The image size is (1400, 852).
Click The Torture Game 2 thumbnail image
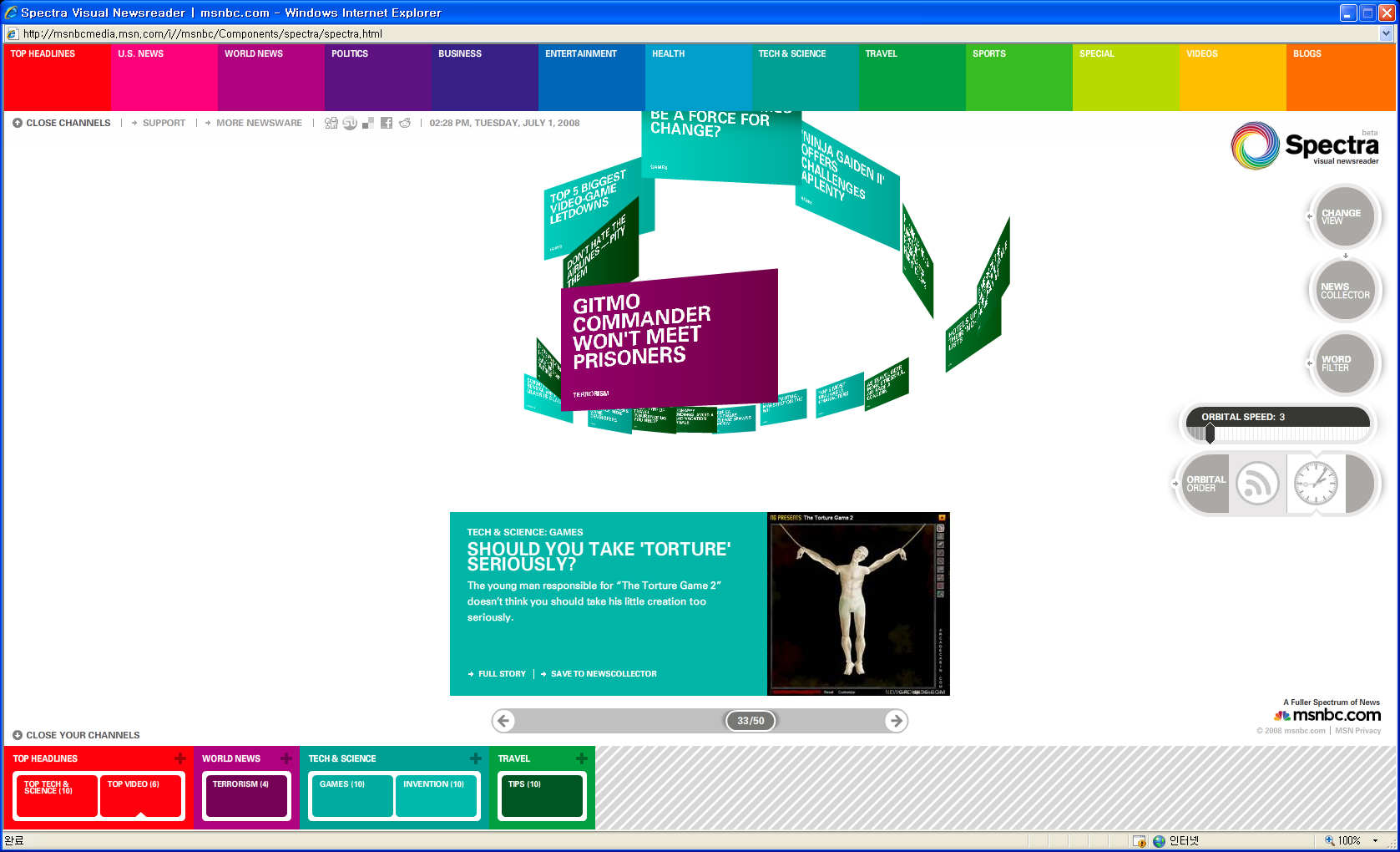[857, 604]
